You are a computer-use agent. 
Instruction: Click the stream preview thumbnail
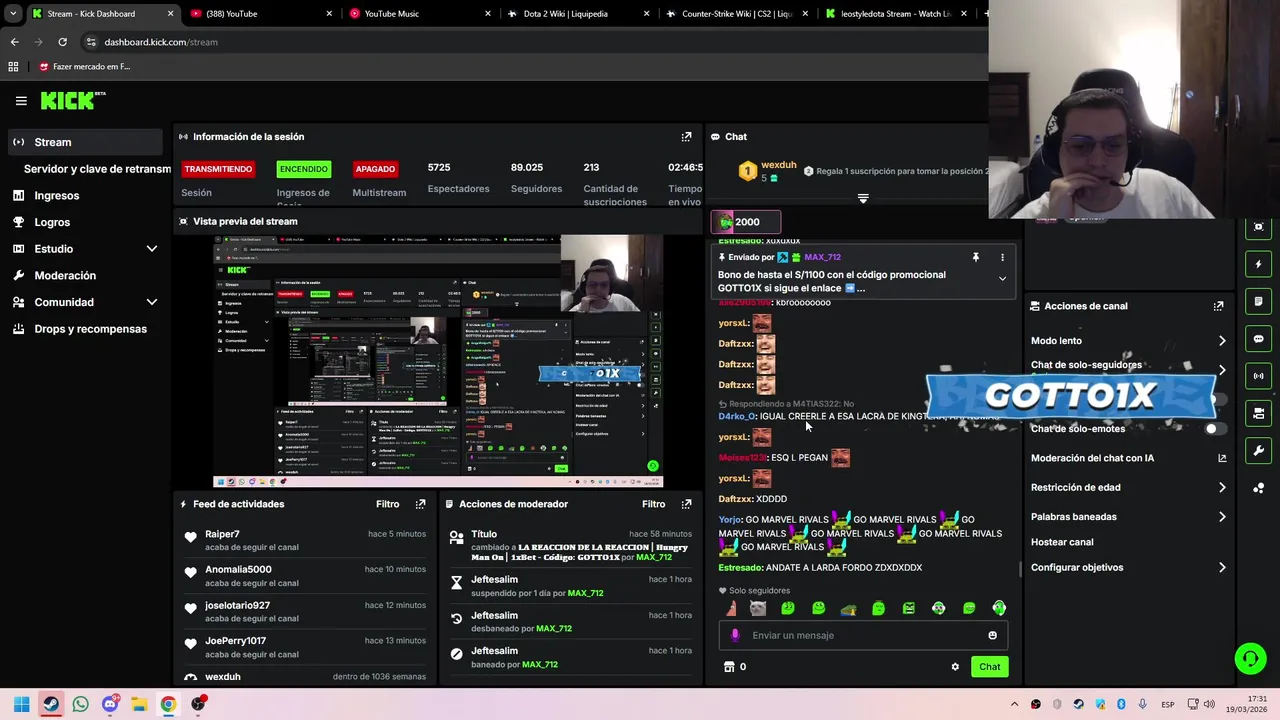pos(438,361)
